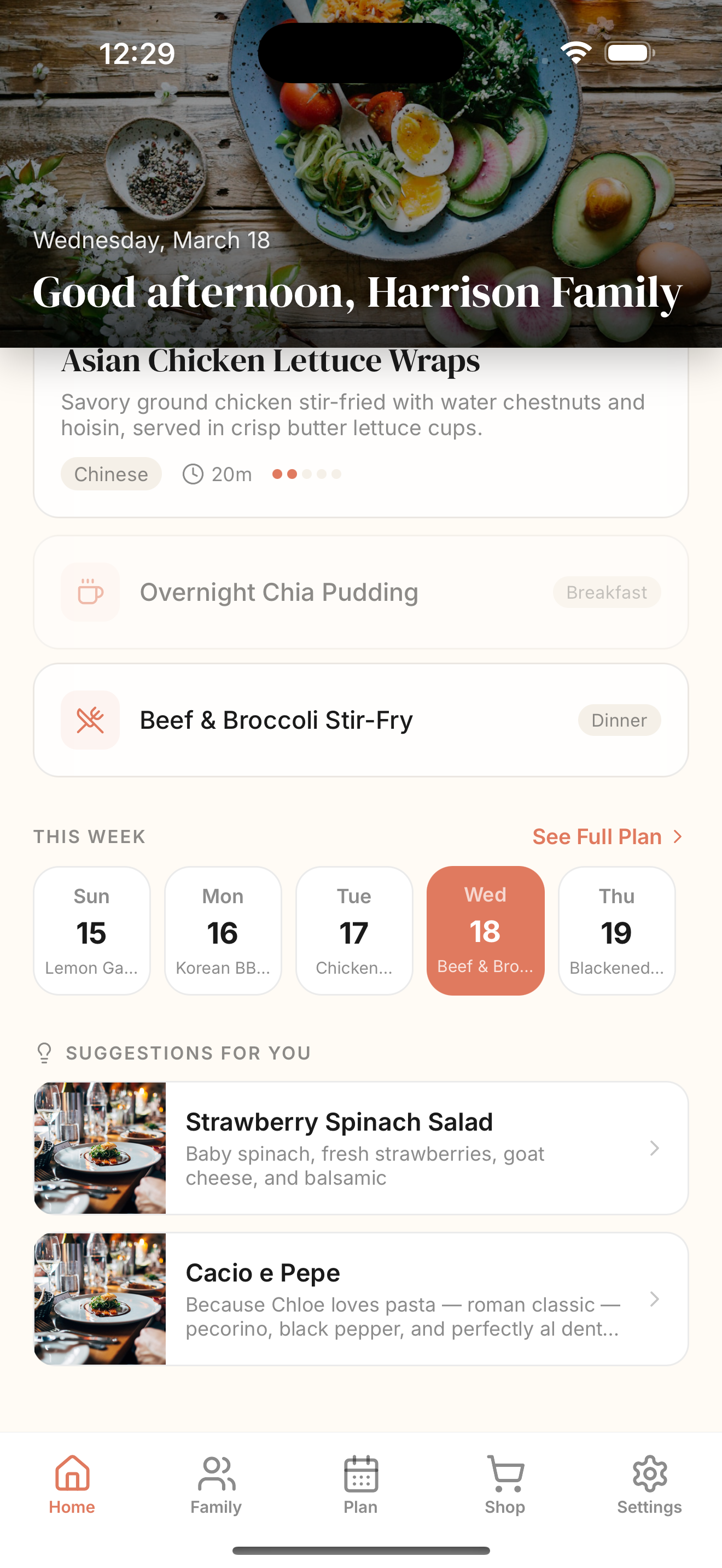Select Thu 19 day card
This screenshot has width=722, height=1568.
pos(616,931)
